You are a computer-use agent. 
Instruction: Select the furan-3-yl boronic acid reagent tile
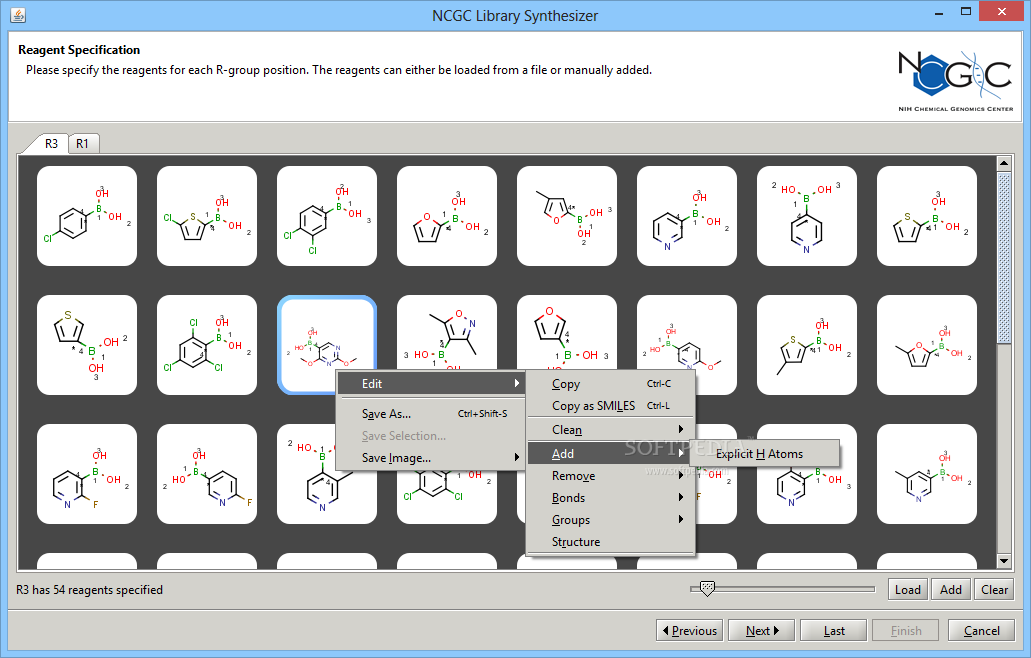coord(567,332)
